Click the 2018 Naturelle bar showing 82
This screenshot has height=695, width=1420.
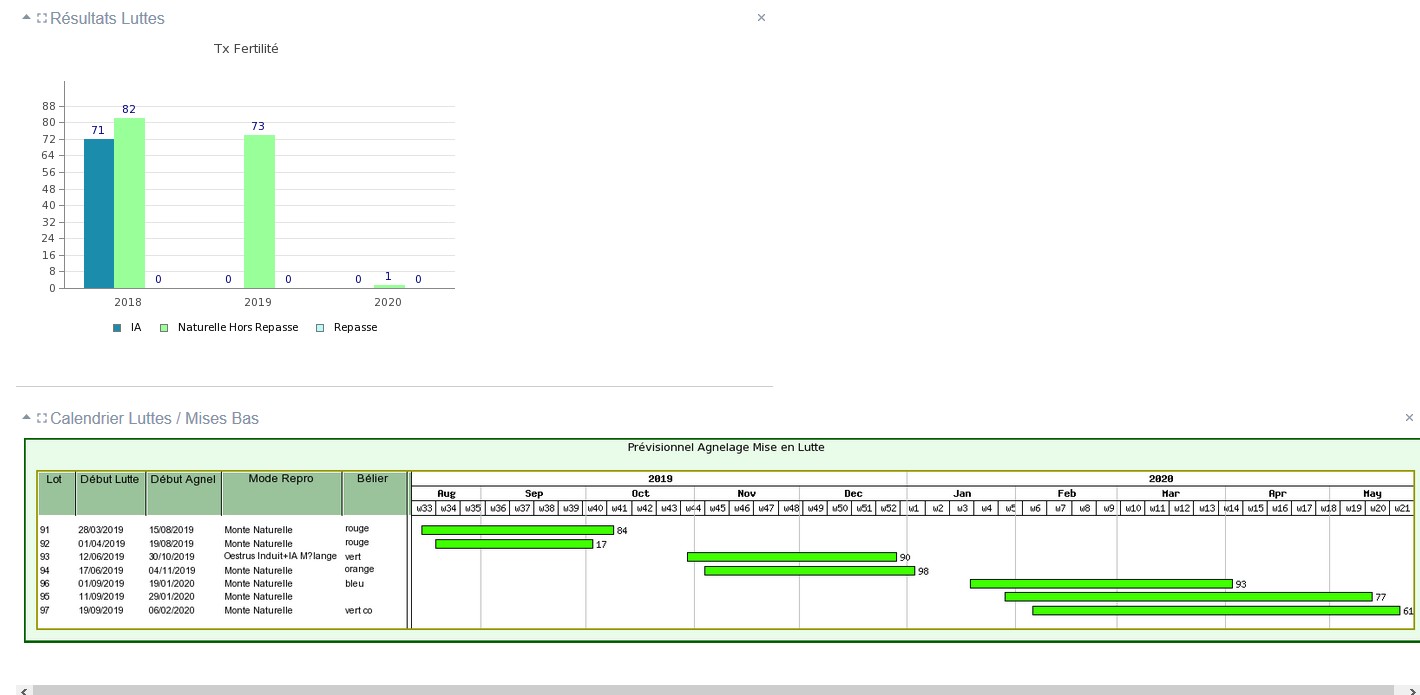pyautogui.click(x=129, y=203)
